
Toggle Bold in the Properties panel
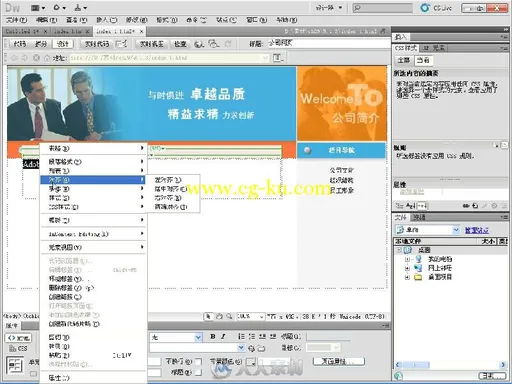(x=213, y=337)
